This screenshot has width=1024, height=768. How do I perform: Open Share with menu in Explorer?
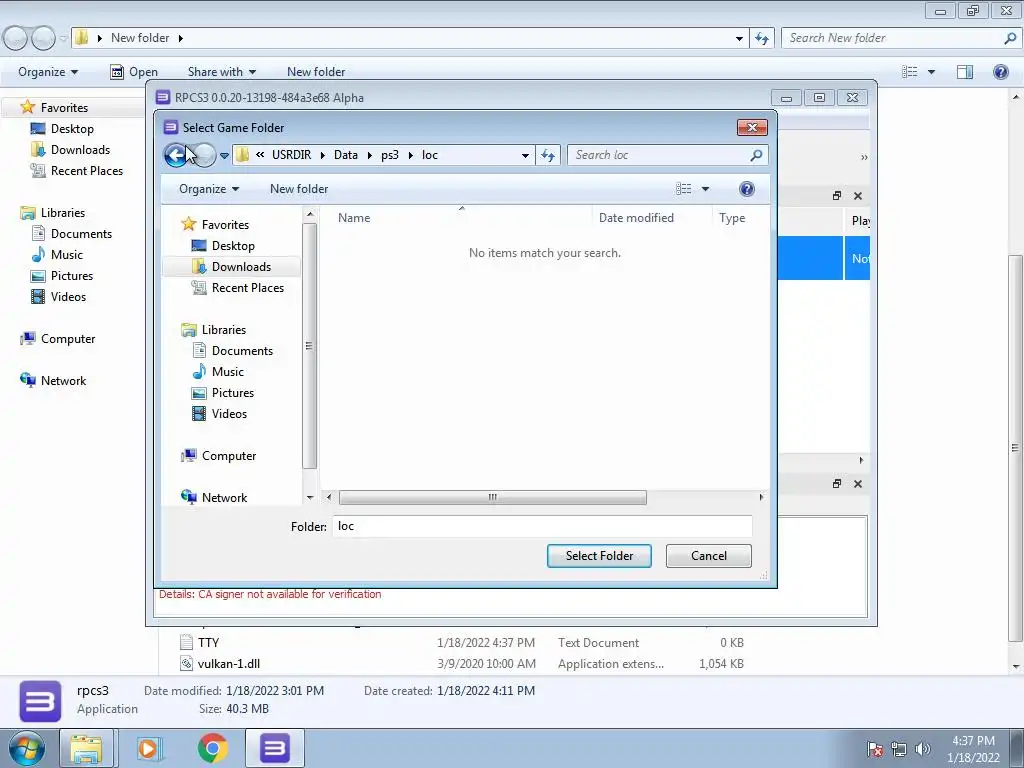click(x=221, y=72)
